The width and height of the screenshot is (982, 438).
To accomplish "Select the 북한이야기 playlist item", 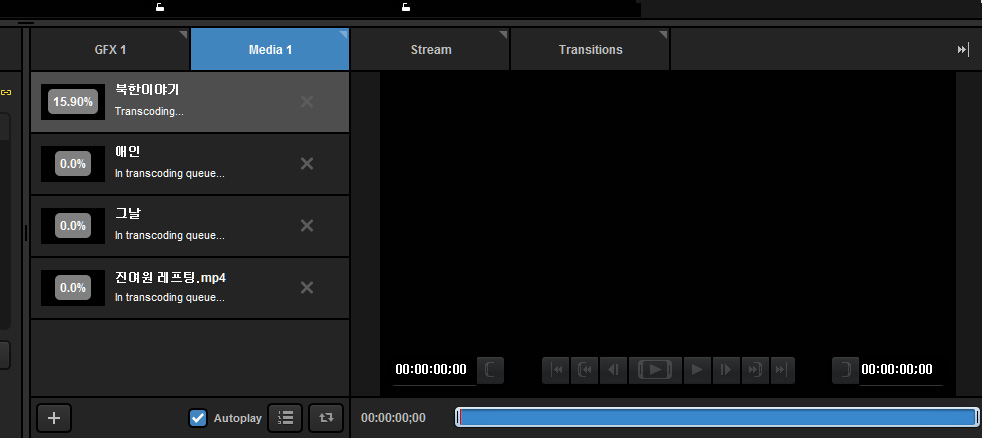I will click(190, 102).
